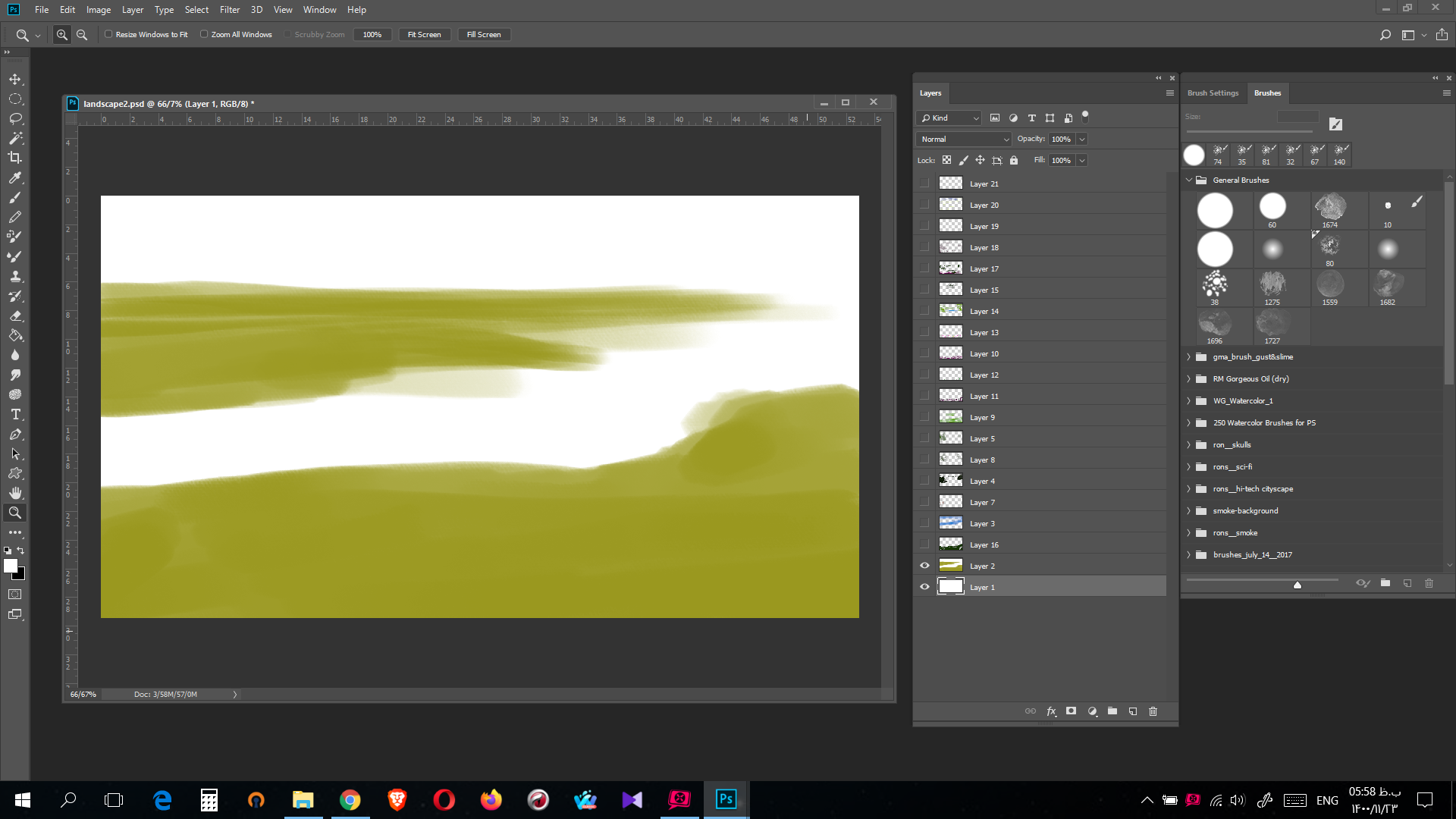1456x819 pixels.
Task: Select the Clone Stamp tool
Action: 15,276
